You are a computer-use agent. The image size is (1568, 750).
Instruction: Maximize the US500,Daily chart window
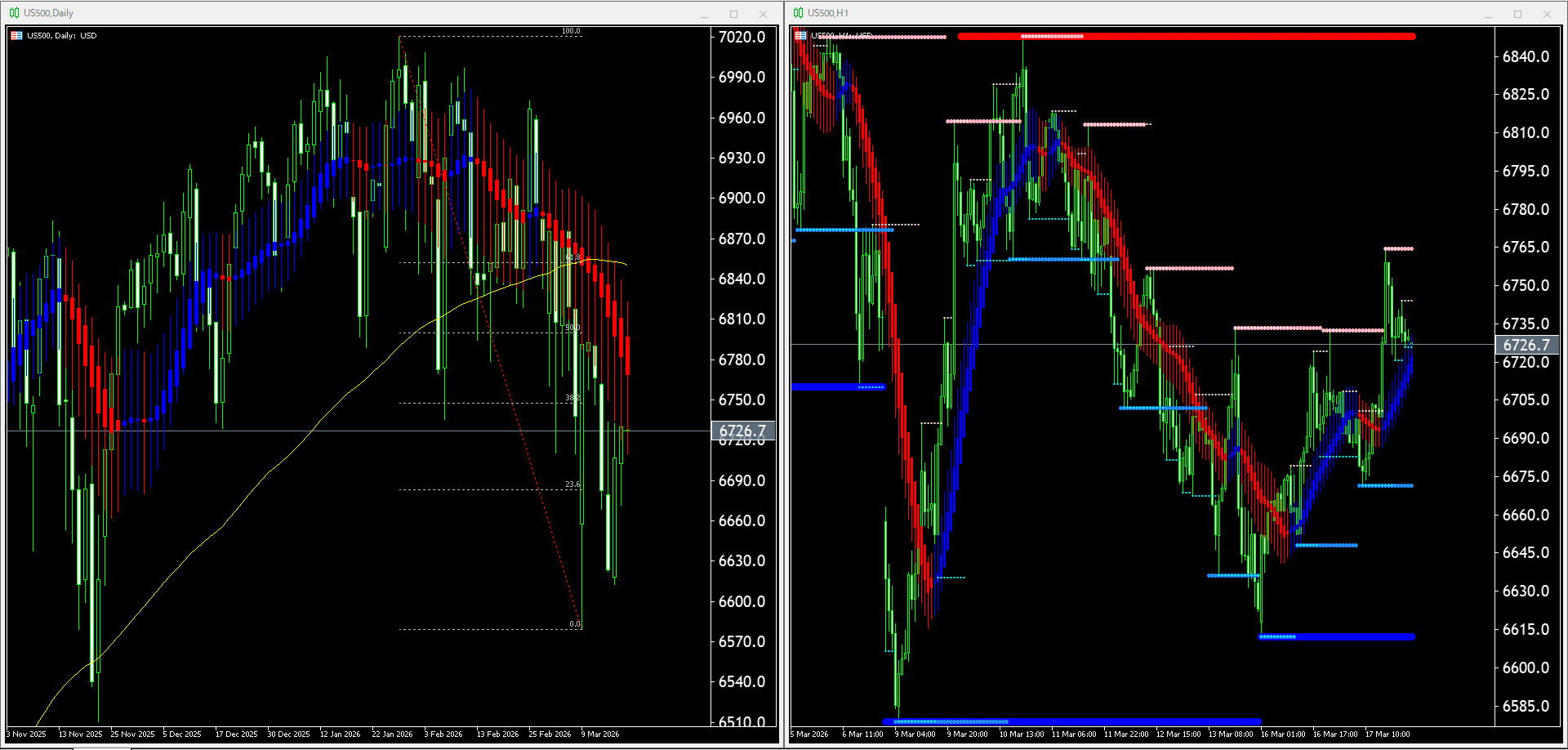click(733, 14)
